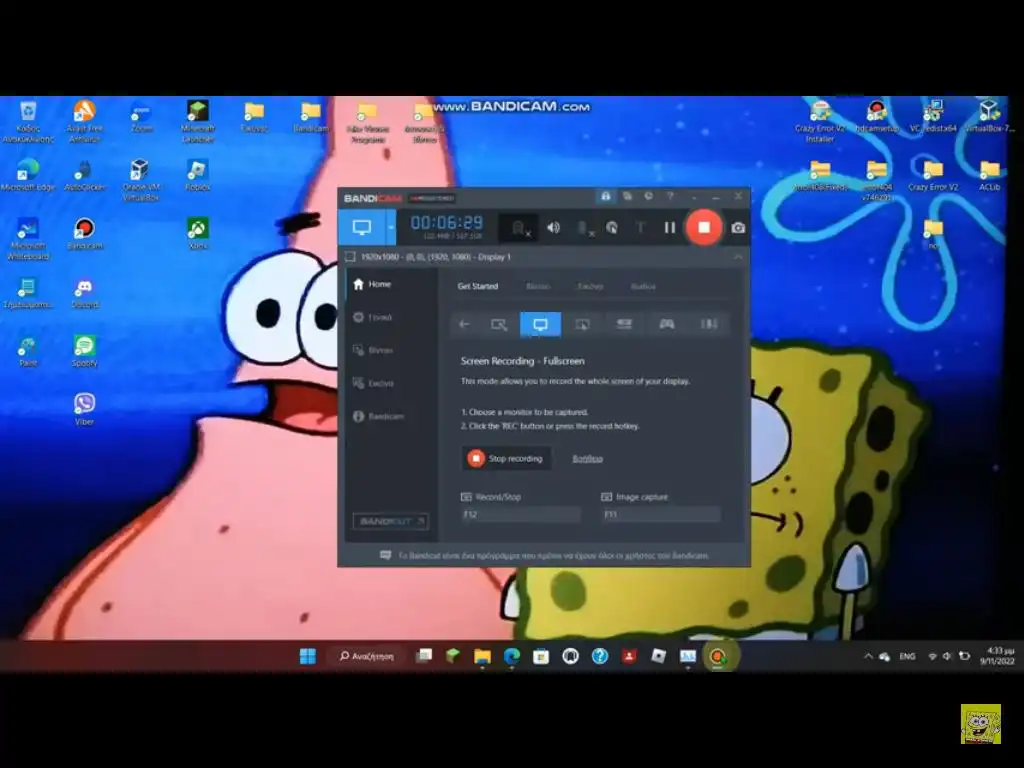Screen dimensions: 1024x768
Task: Select the fullscreen recording mode icon
Action: pyautogui.click(x=540, y=324)
